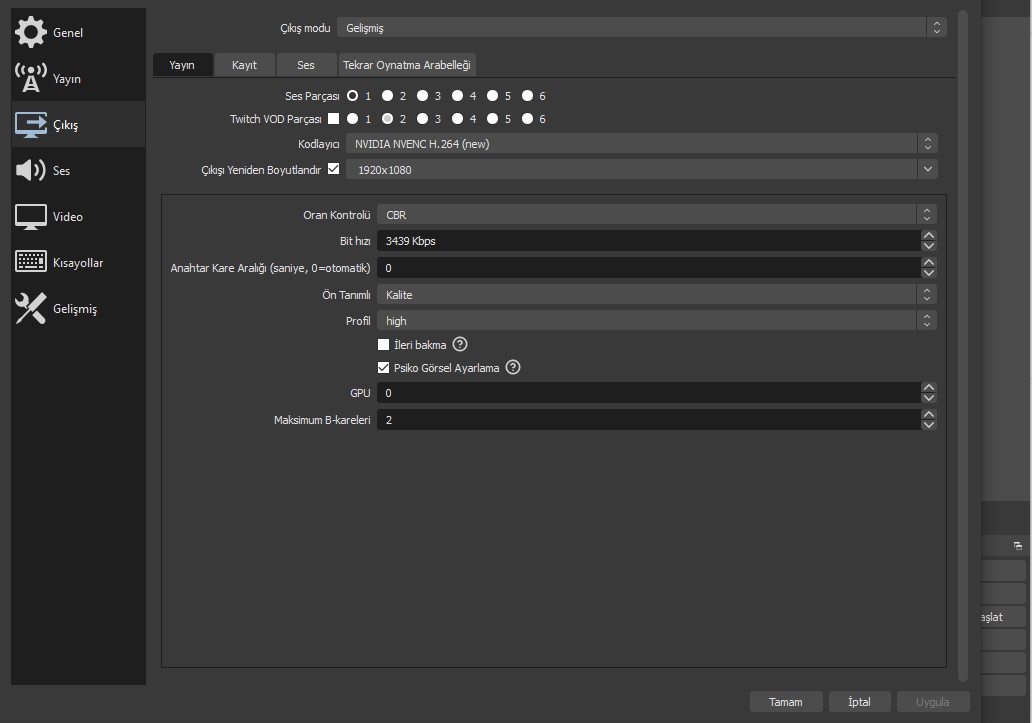Enable the Twitch VOD Parçası checkbox
The image size is (1032, 723).
click(334, 119)
